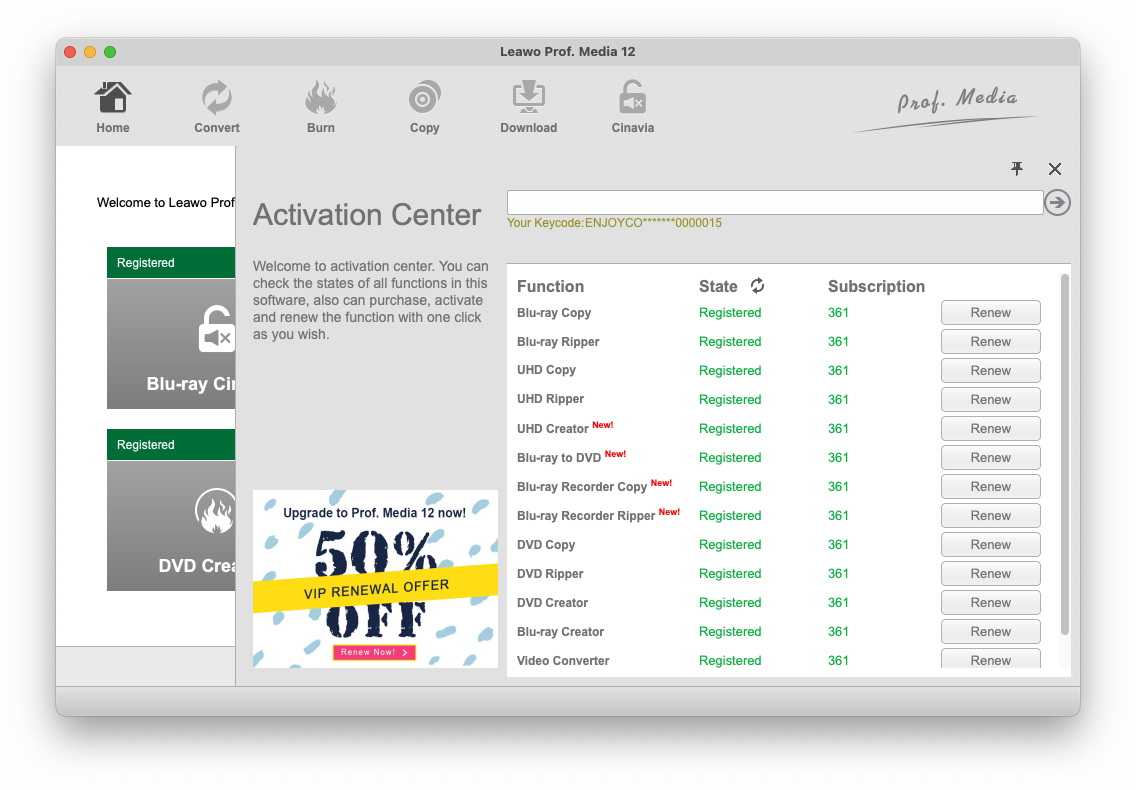Renew the UHD Ripper subscription
This screenshot has height=790, width=1136.
click(990, 399)
